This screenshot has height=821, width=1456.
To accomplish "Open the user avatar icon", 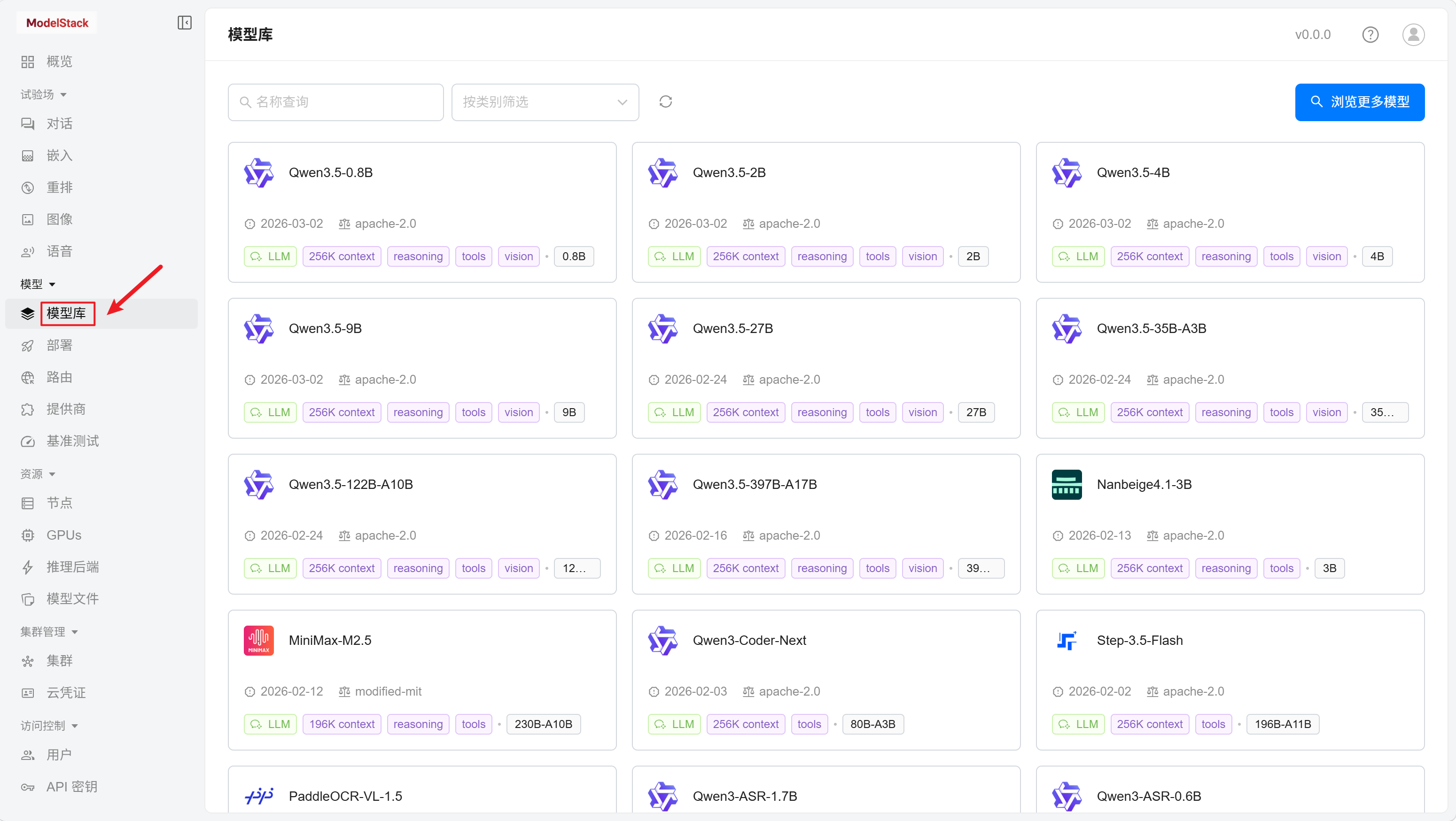I will coord(1413,34).
